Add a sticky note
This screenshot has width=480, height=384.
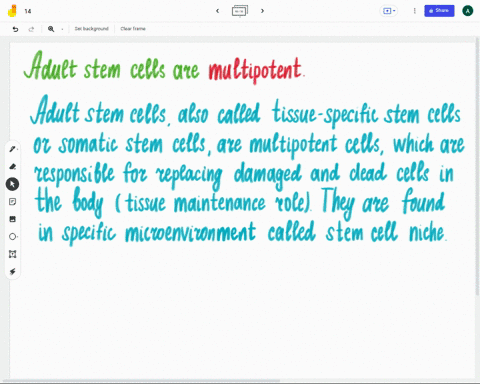pos(13,202)
